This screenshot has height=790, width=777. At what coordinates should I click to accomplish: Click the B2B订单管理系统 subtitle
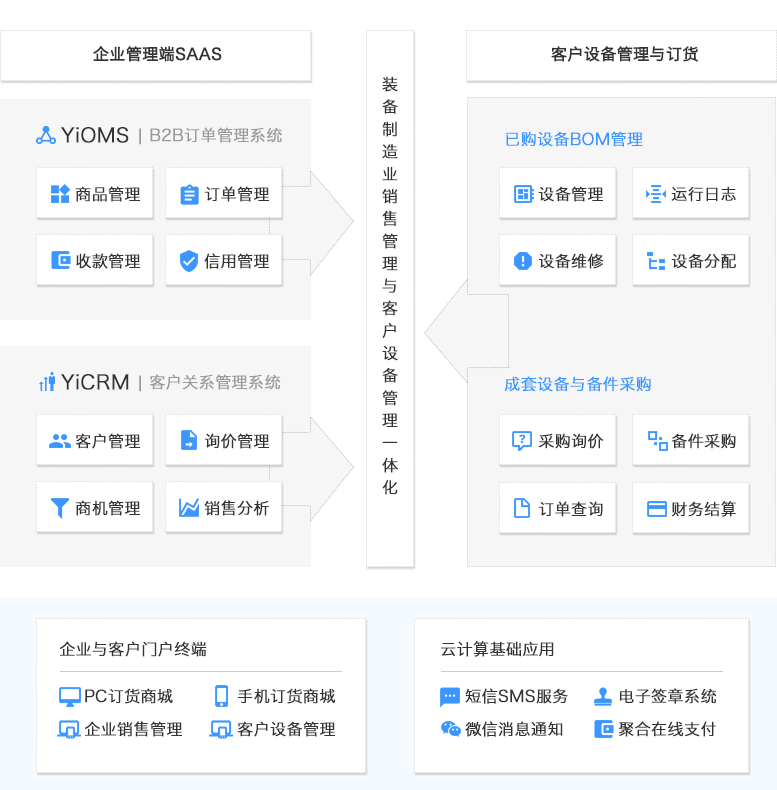tap(216, 136)
